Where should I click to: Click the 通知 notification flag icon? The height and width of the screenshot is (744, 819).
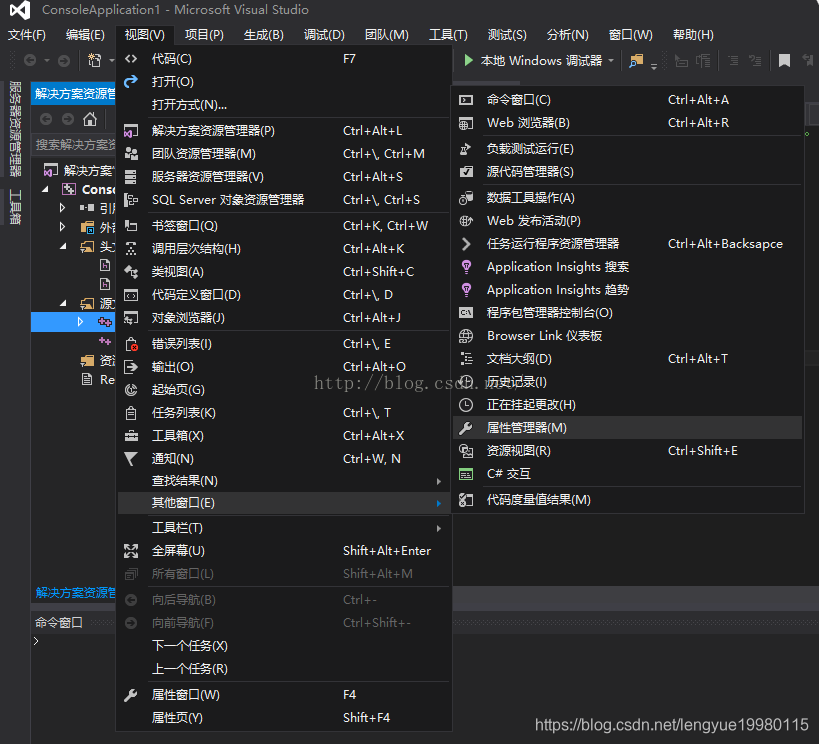click(x=131, y=459)
